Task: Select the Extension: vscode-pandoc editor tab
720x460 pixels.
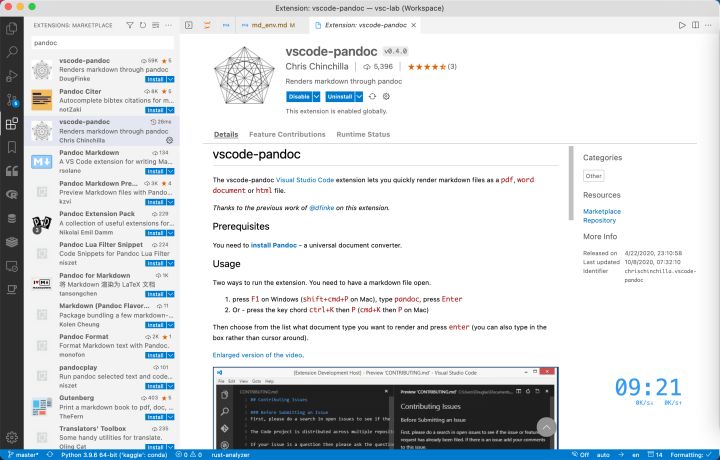Action: [366, 25]
